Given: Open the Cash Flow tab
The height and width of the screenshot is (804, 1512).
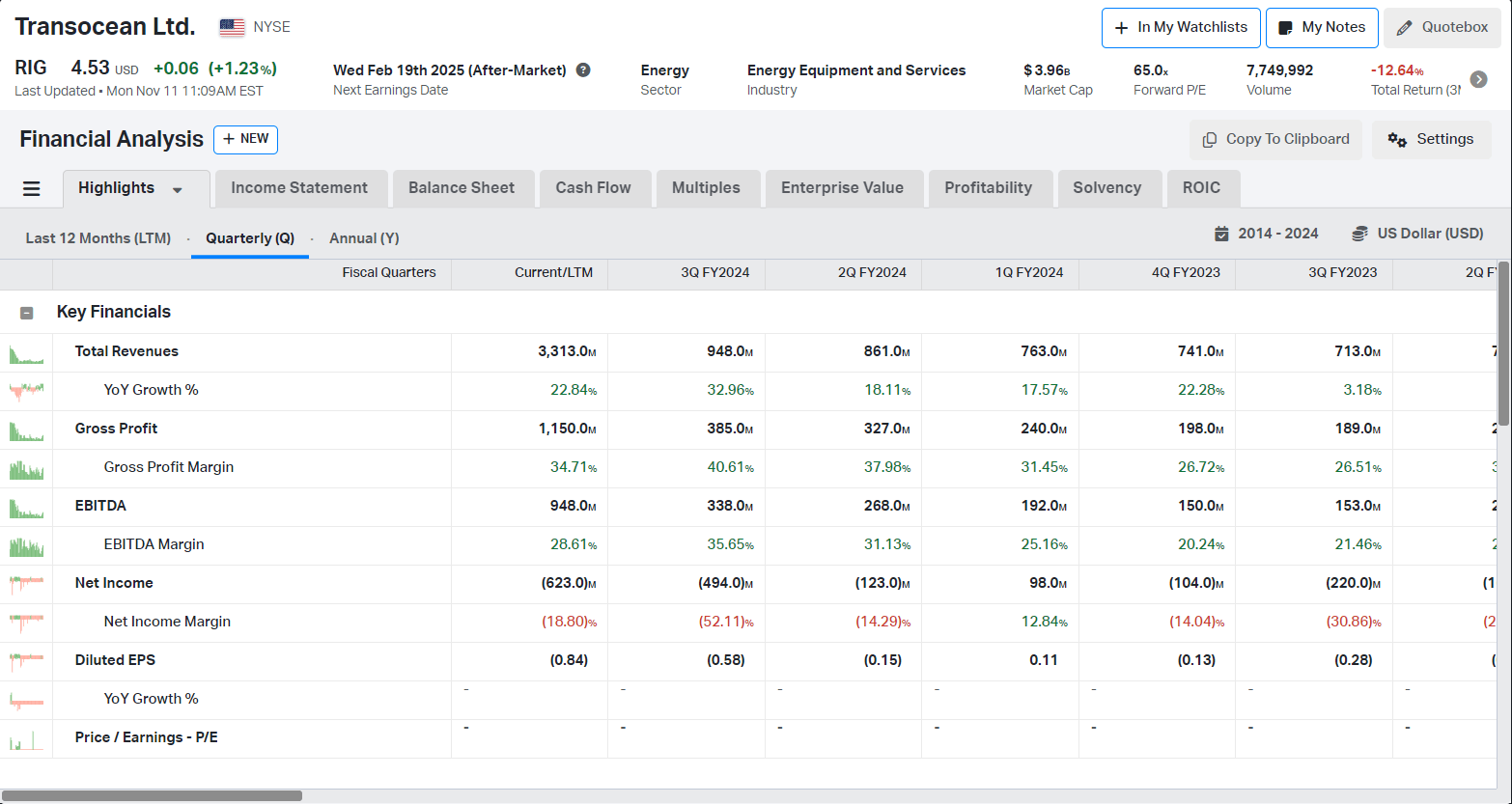Looking at the screenshot, I should coord(593,188).
